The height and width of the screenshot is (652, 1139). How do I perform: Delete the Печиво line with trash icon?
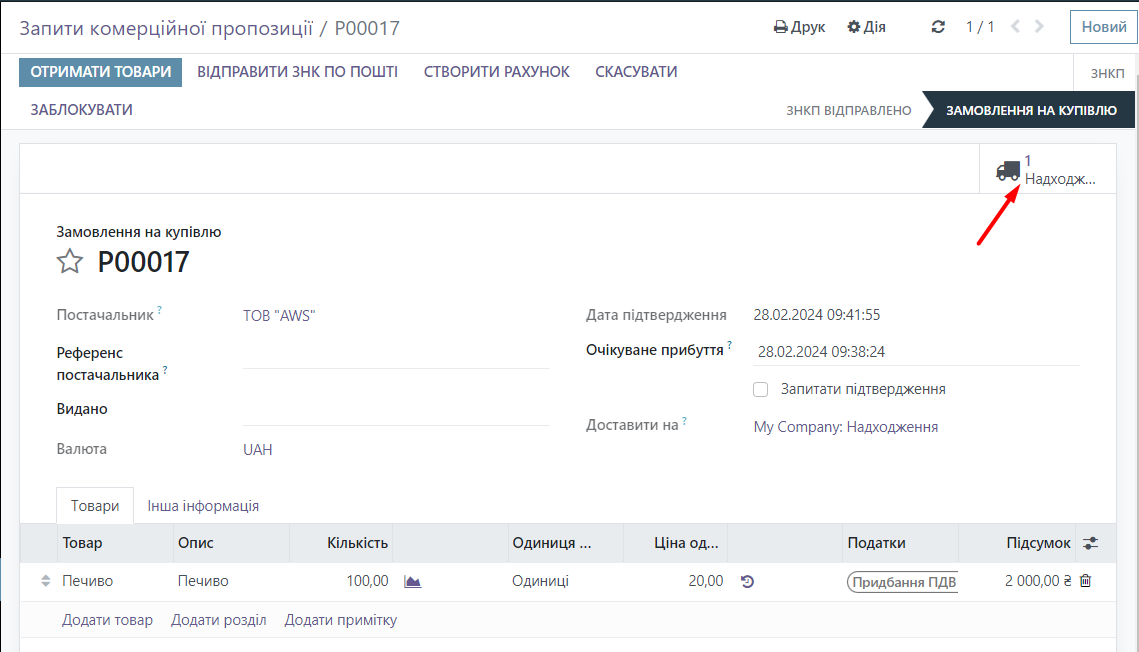point(1086,581)
